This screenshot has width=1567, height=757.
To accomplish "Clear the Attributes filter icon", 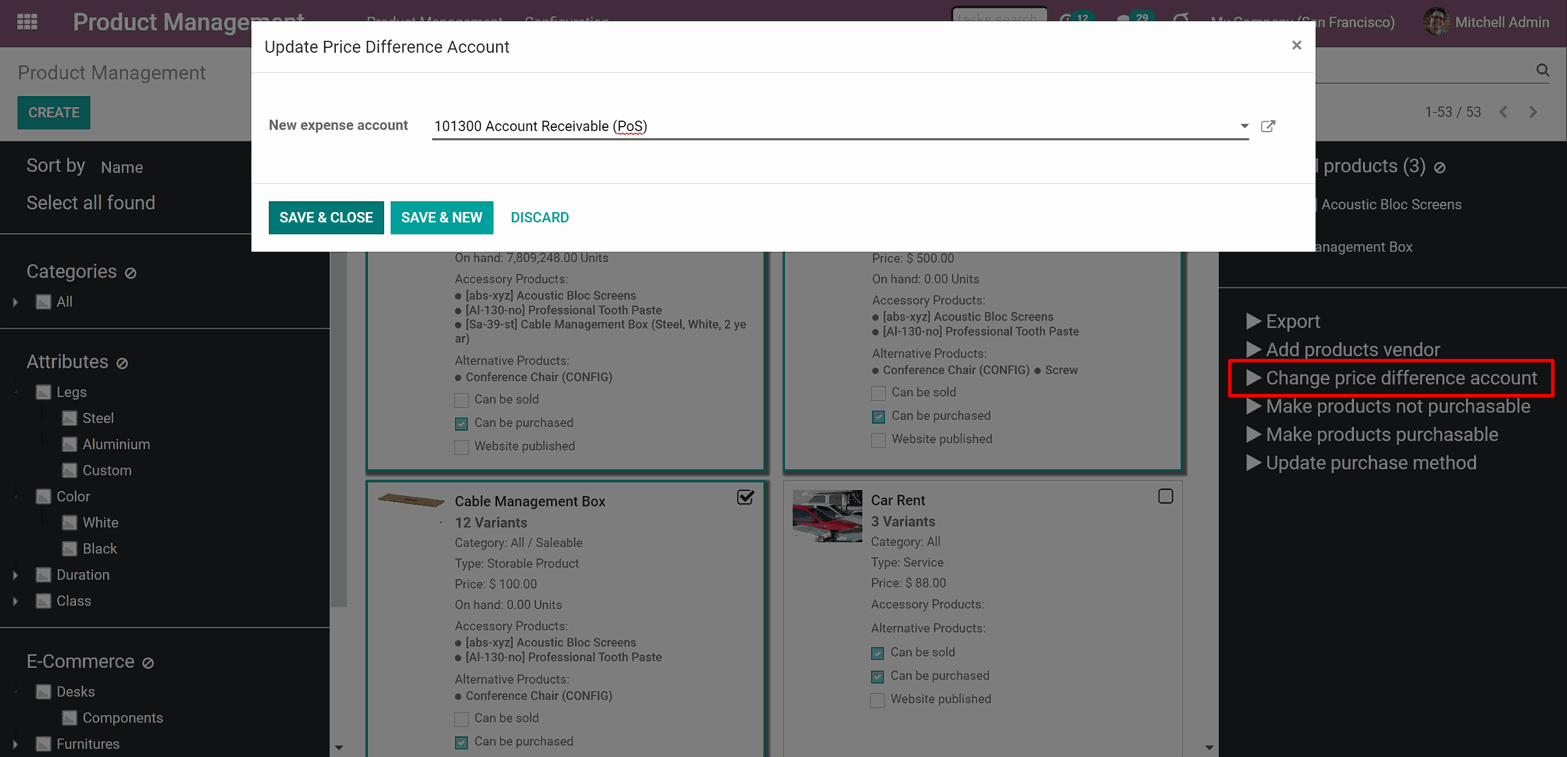I will [x=122, y=363].
